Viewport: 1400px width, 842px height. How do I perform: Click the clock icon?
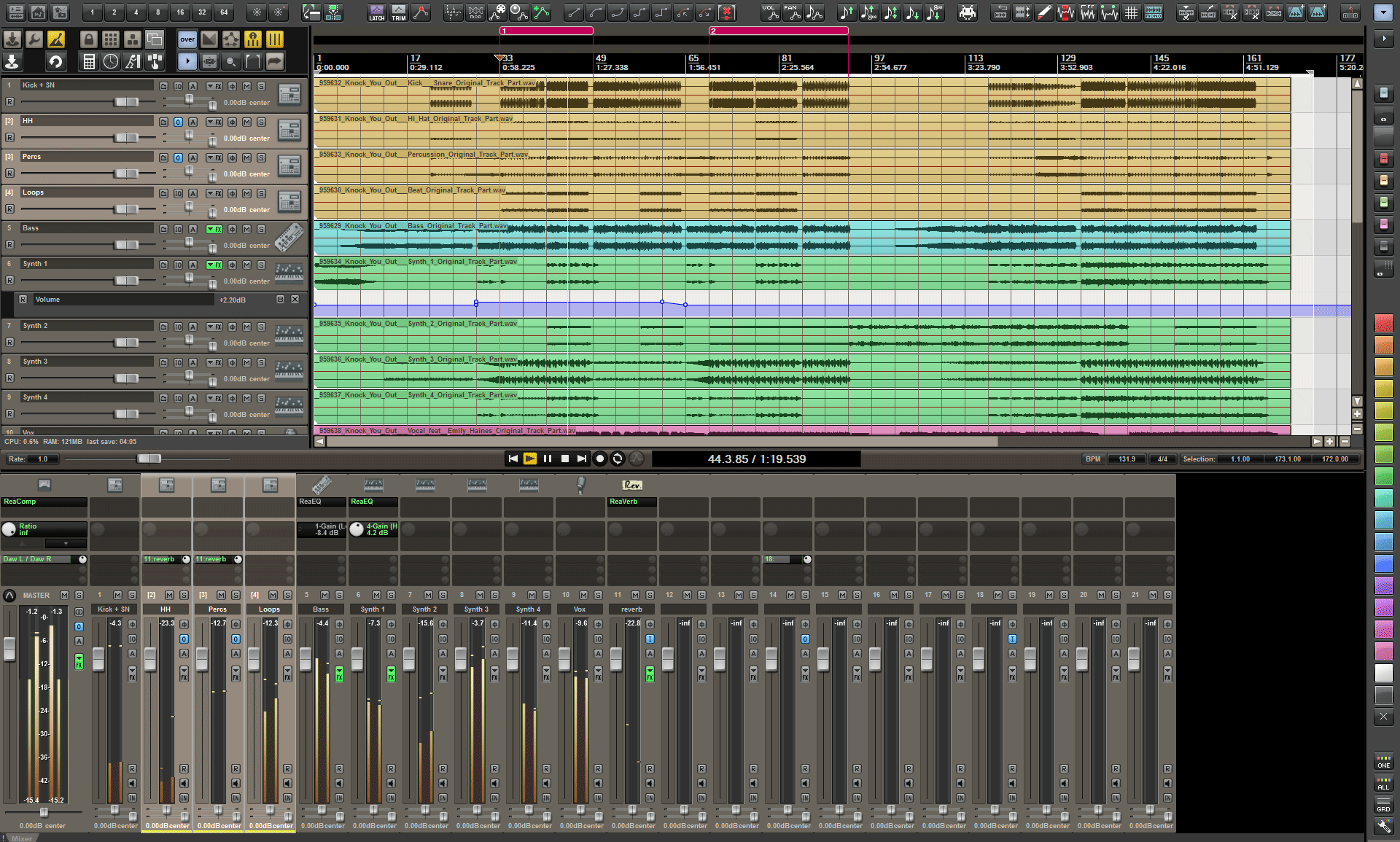tap(111, 62)
